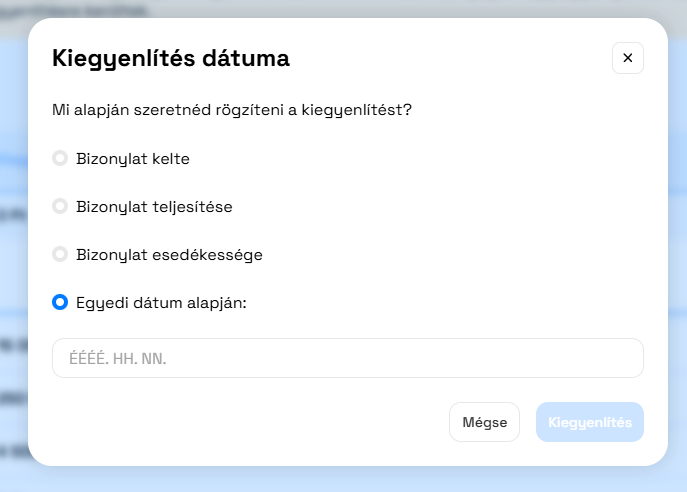Click empty dialog space left of Mégse
This screenshot has width=687, height=492.
pyautogui.click(x=250, y=422)
